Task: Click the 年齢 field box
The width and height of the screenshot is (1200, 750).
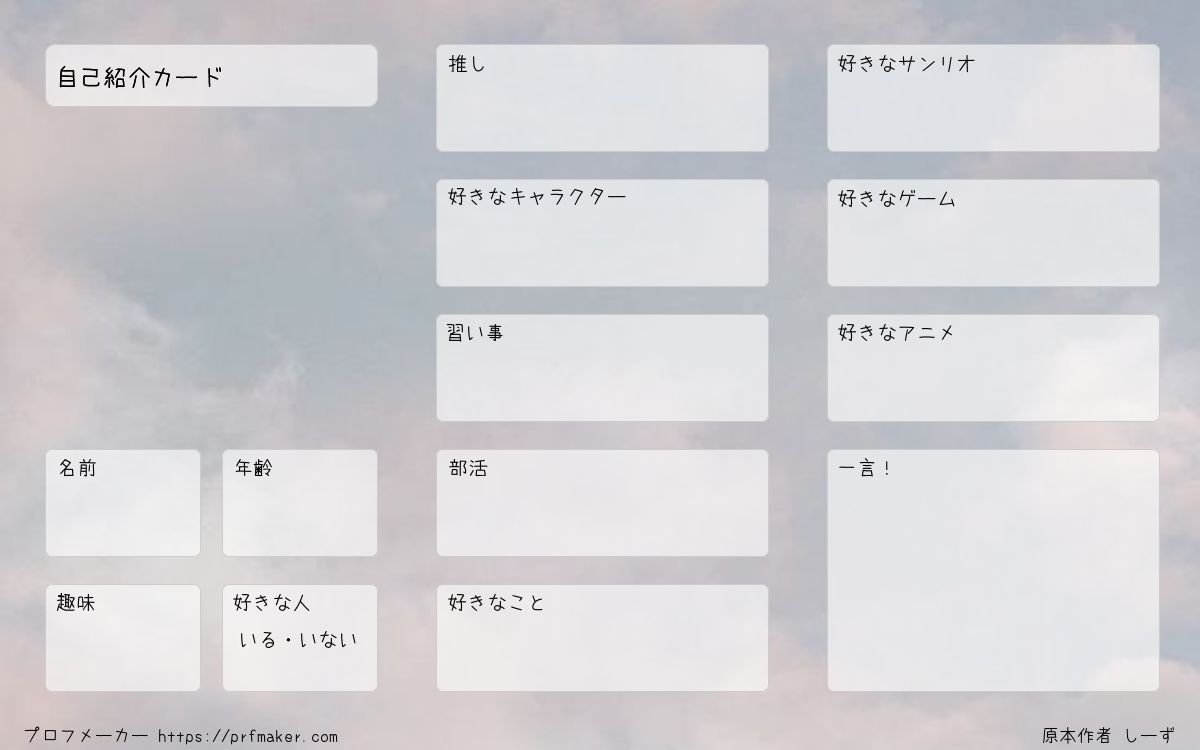Action: pos(300,503)
